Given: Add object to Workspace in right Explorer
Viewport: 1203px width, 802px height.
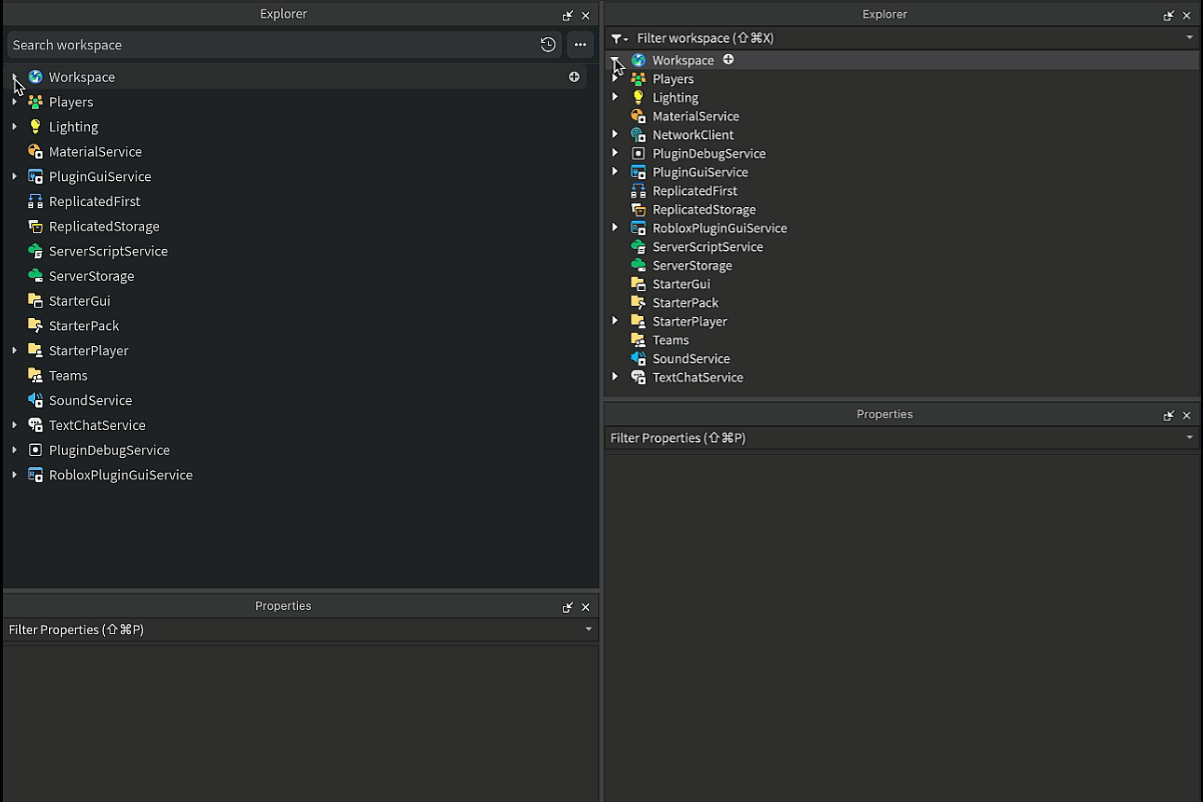Looking at the screenshot, I should pos(728,60).
